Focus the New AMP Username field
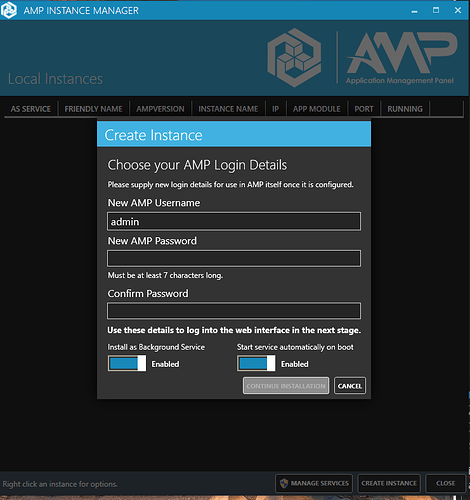This screenshot has width=470, height=500. (x=234, y=221)
